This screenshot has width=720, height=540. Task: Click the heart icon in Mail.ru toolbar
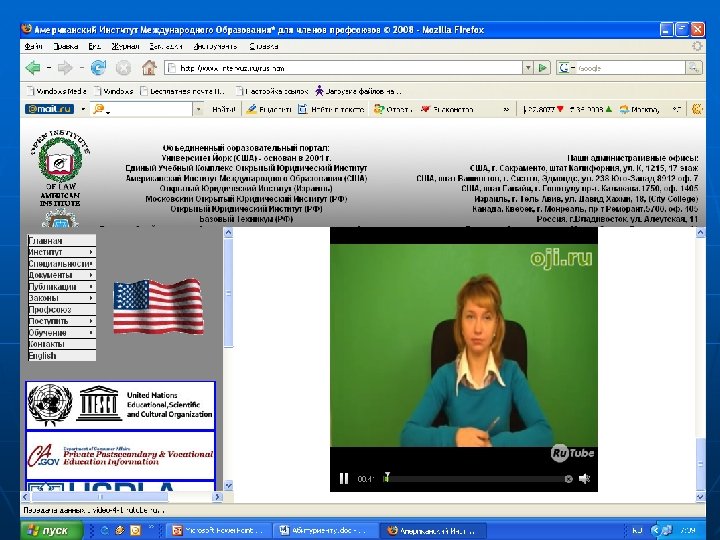pyautogui.click(x=425, y=109)
